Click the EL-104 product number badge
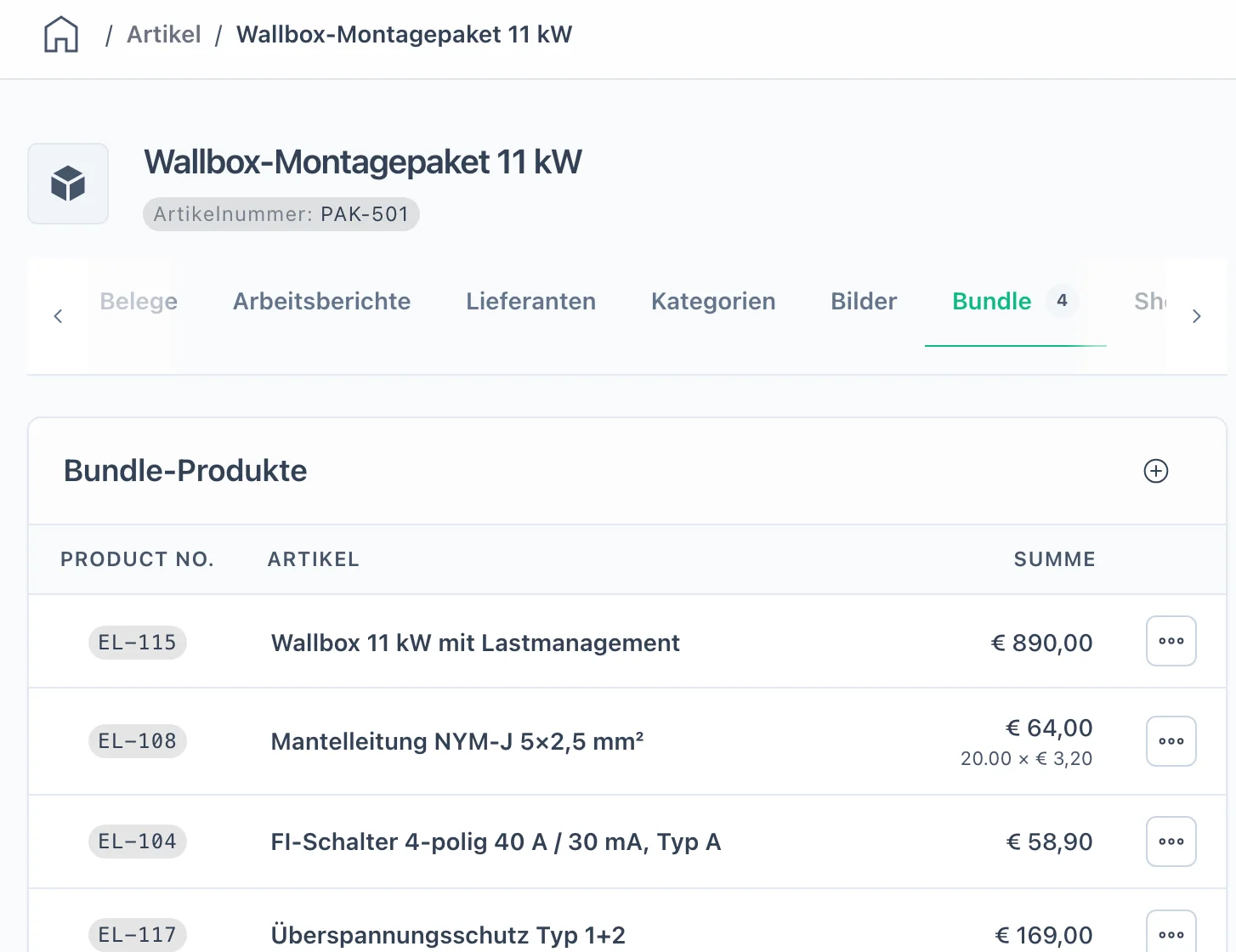This screenshot has height=952, width=1236. (138, 841)
